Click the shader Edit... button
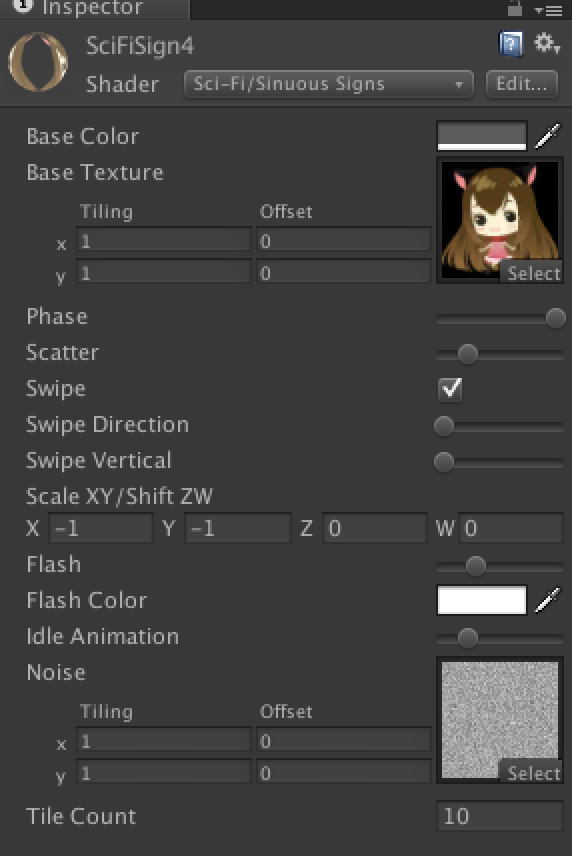572x856 pixels. point(521,84)
